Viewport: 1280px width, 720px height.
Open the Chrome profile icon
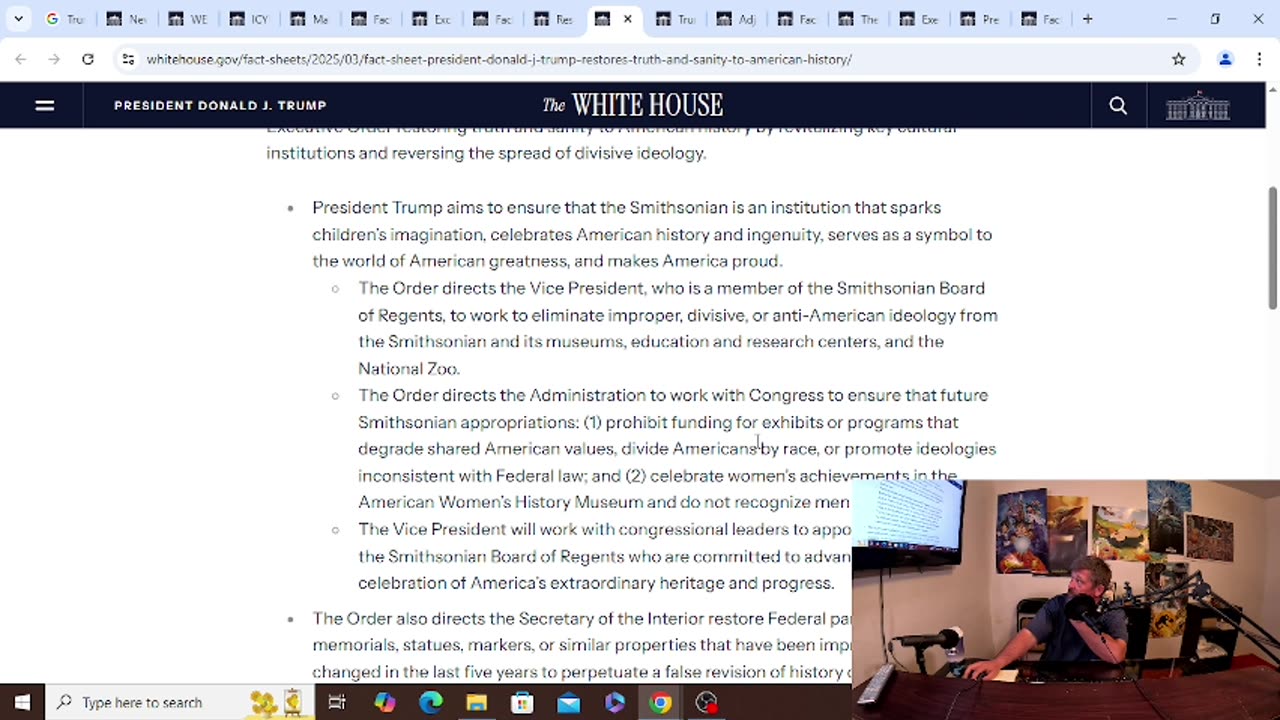click(1225, 59)
